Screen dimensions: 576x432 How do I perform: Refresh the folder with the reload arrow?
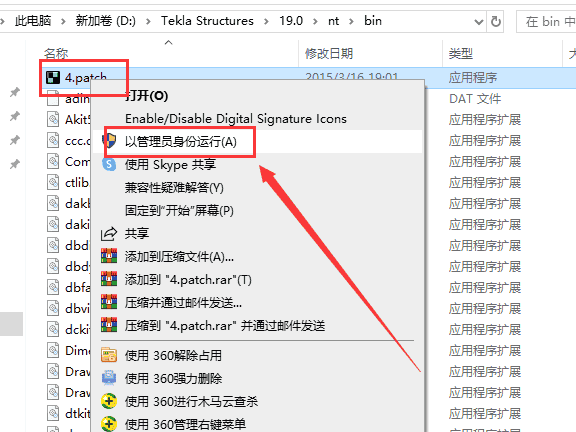(x=496, y=21)
